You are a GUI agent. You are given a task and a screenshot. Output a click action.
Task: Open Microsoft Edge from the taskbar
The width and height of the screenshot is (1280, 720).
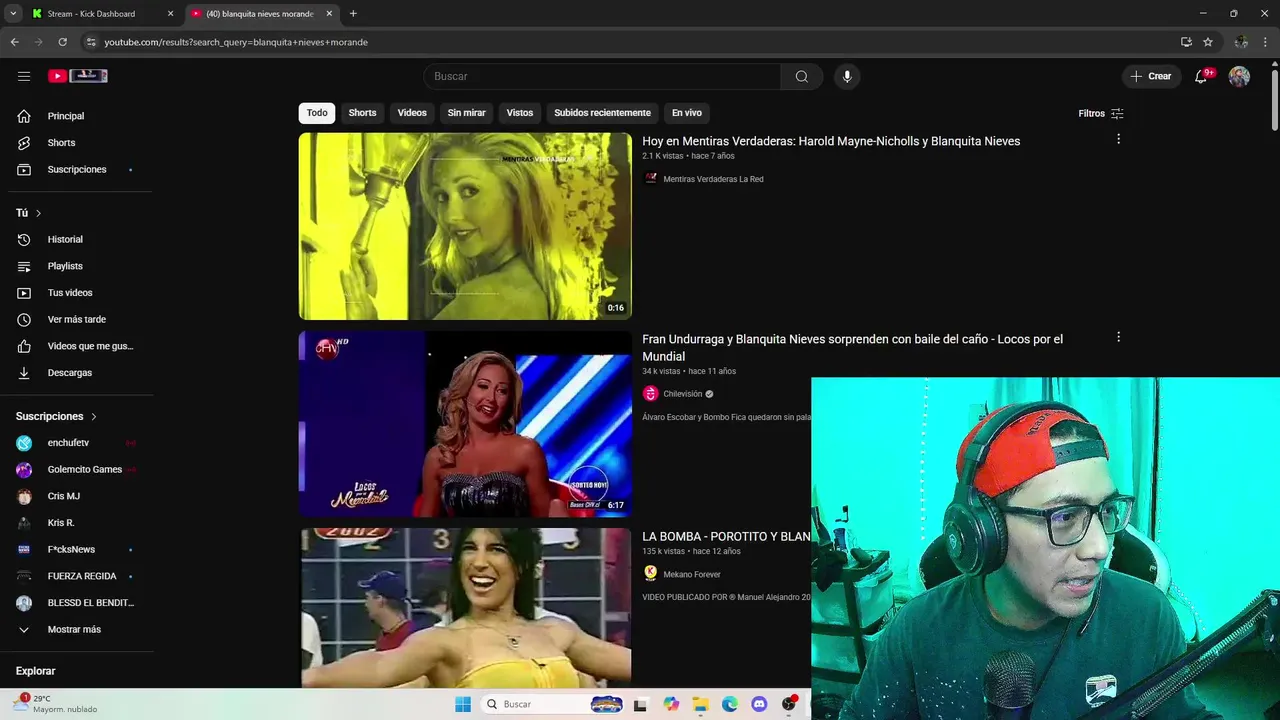coord(730,704)
